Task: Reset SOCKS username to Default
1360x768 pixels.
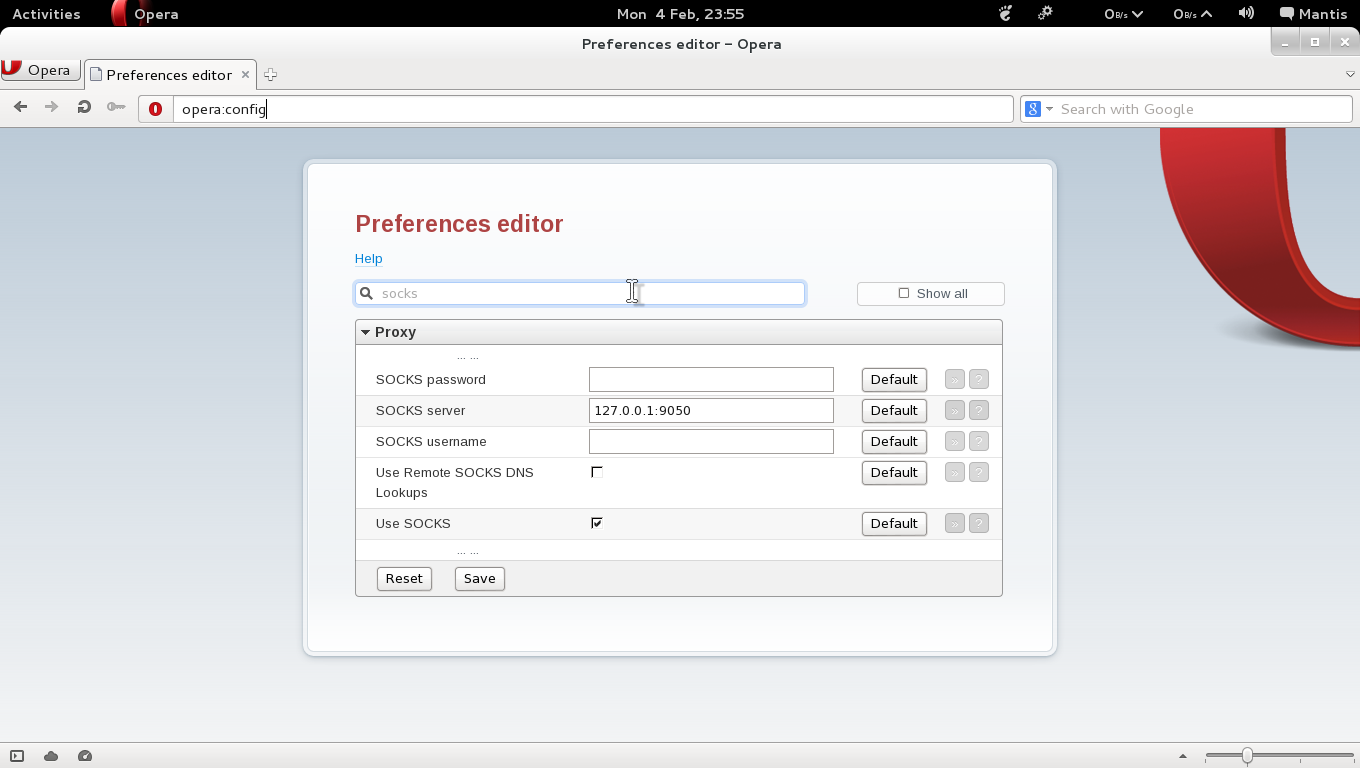Action: coord(894,442)
